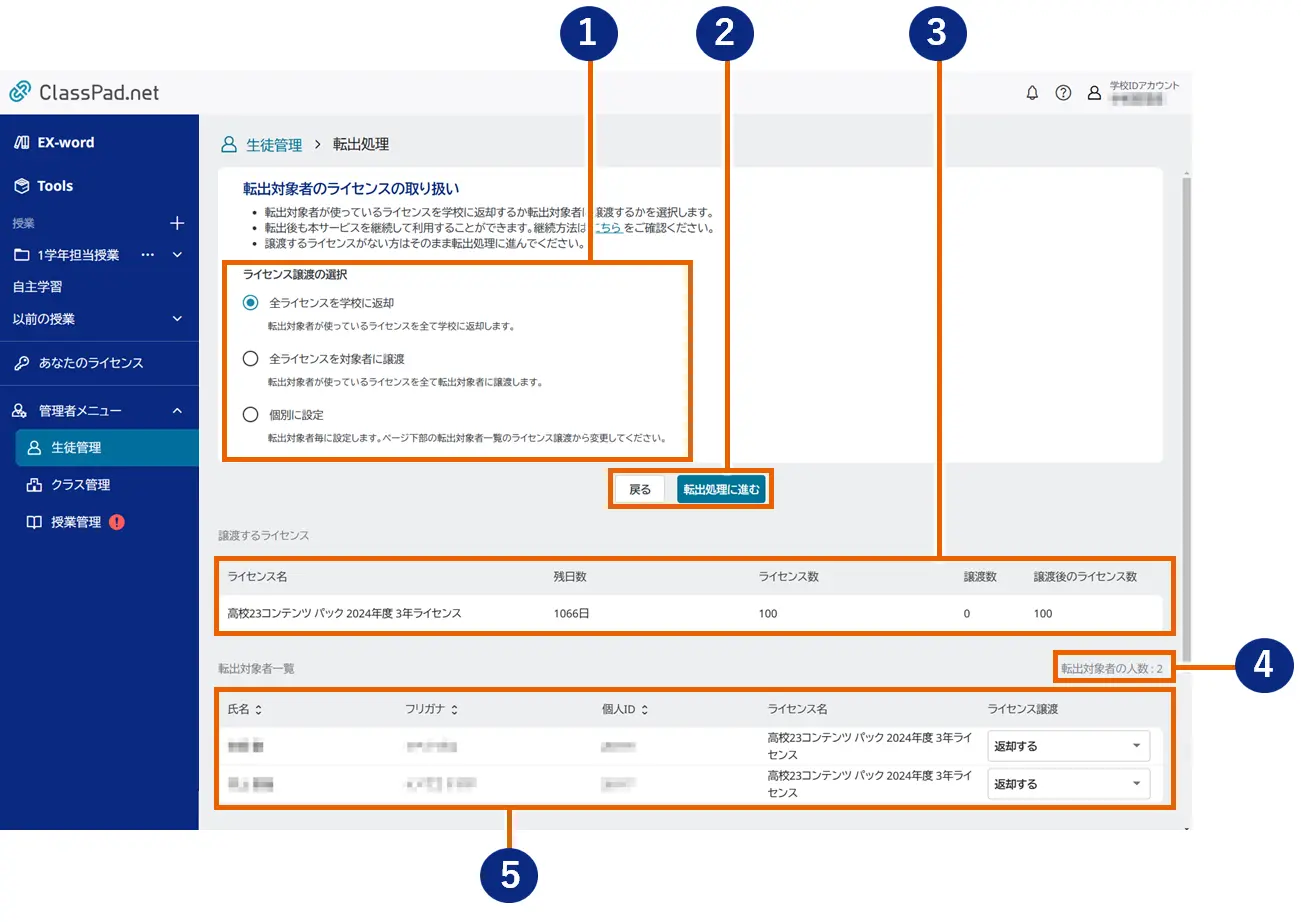Click the 戻る button

[x=639, y=489]
